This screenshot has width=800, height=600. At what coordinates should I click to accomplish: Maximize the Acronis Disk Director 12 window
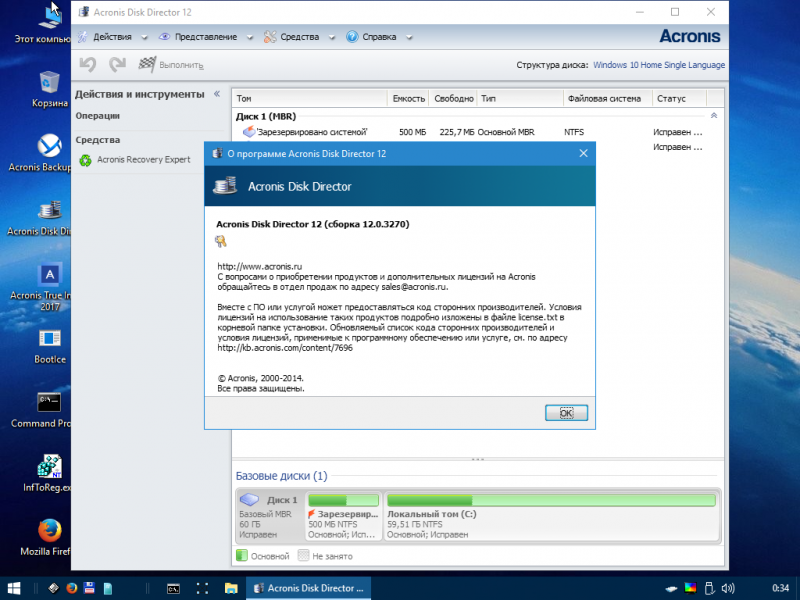tap(675, 12)
